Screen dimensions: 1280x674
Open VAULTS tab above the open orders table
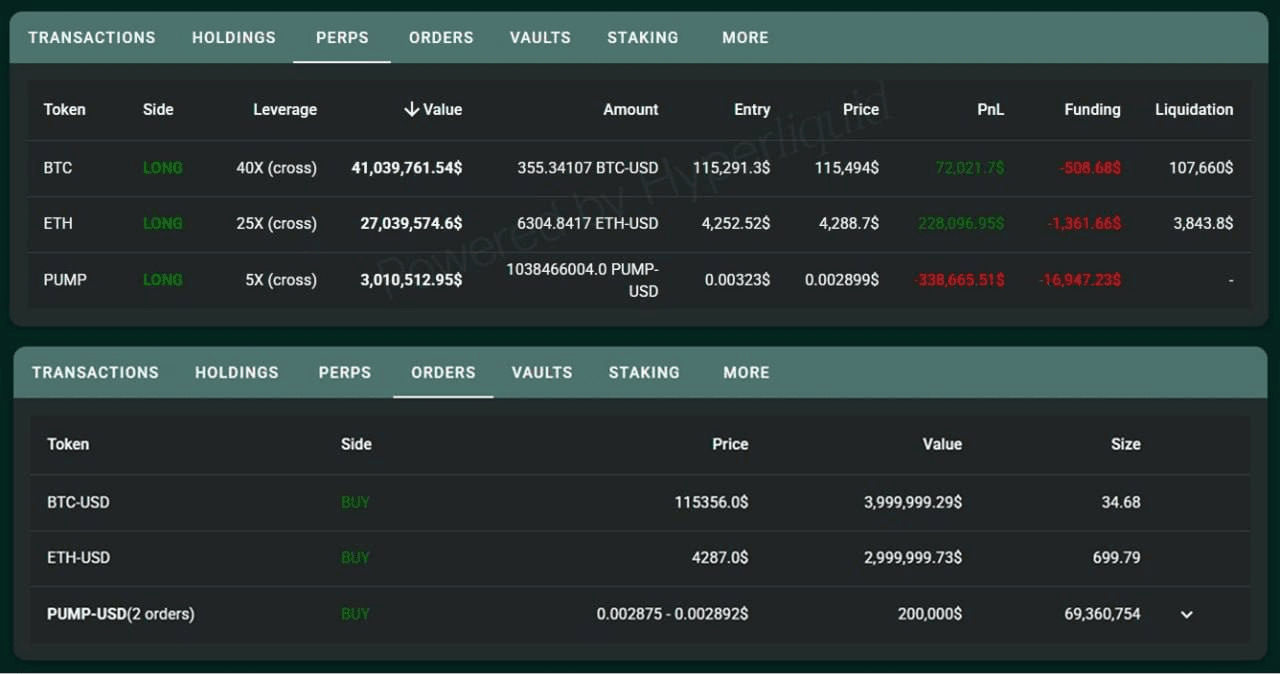(x=542, y=372)
